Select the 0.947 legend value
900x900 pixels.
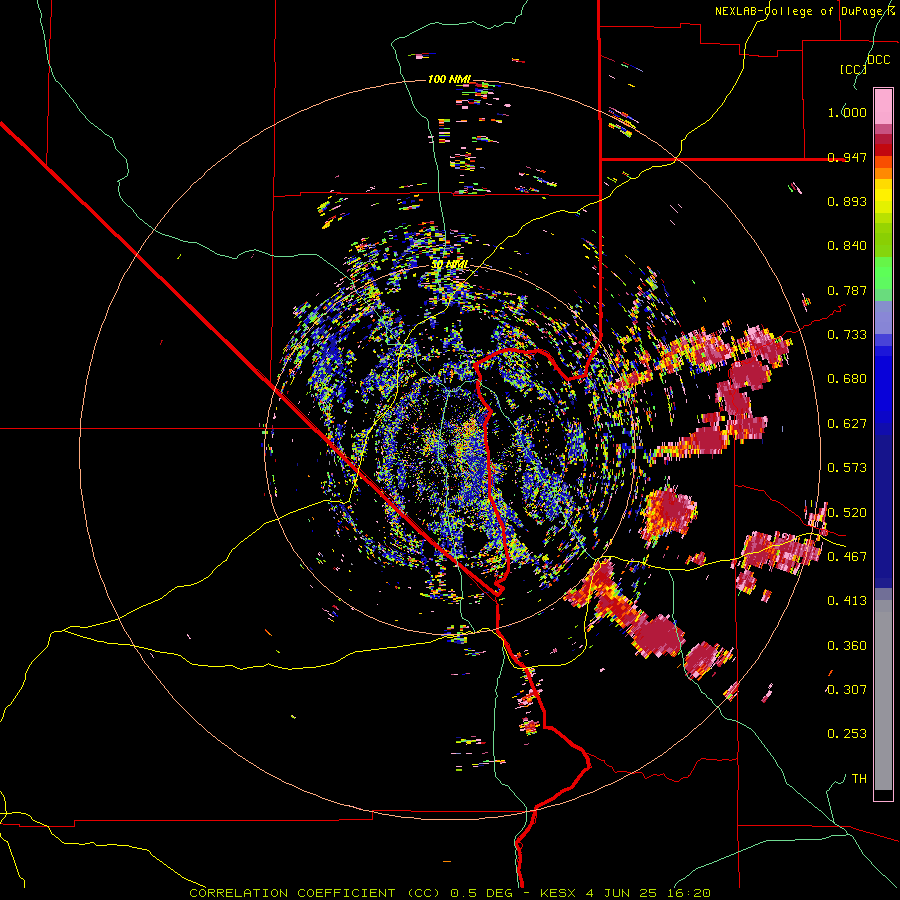click(x=847, y=157)
